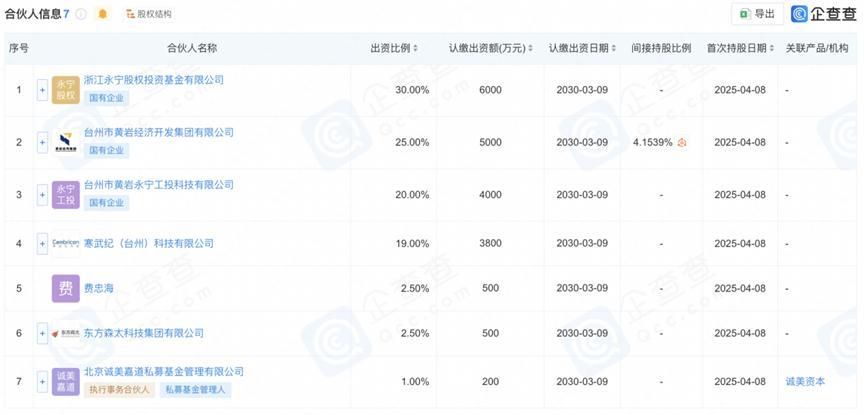Click the 序号 column header

tap(19, 48)
